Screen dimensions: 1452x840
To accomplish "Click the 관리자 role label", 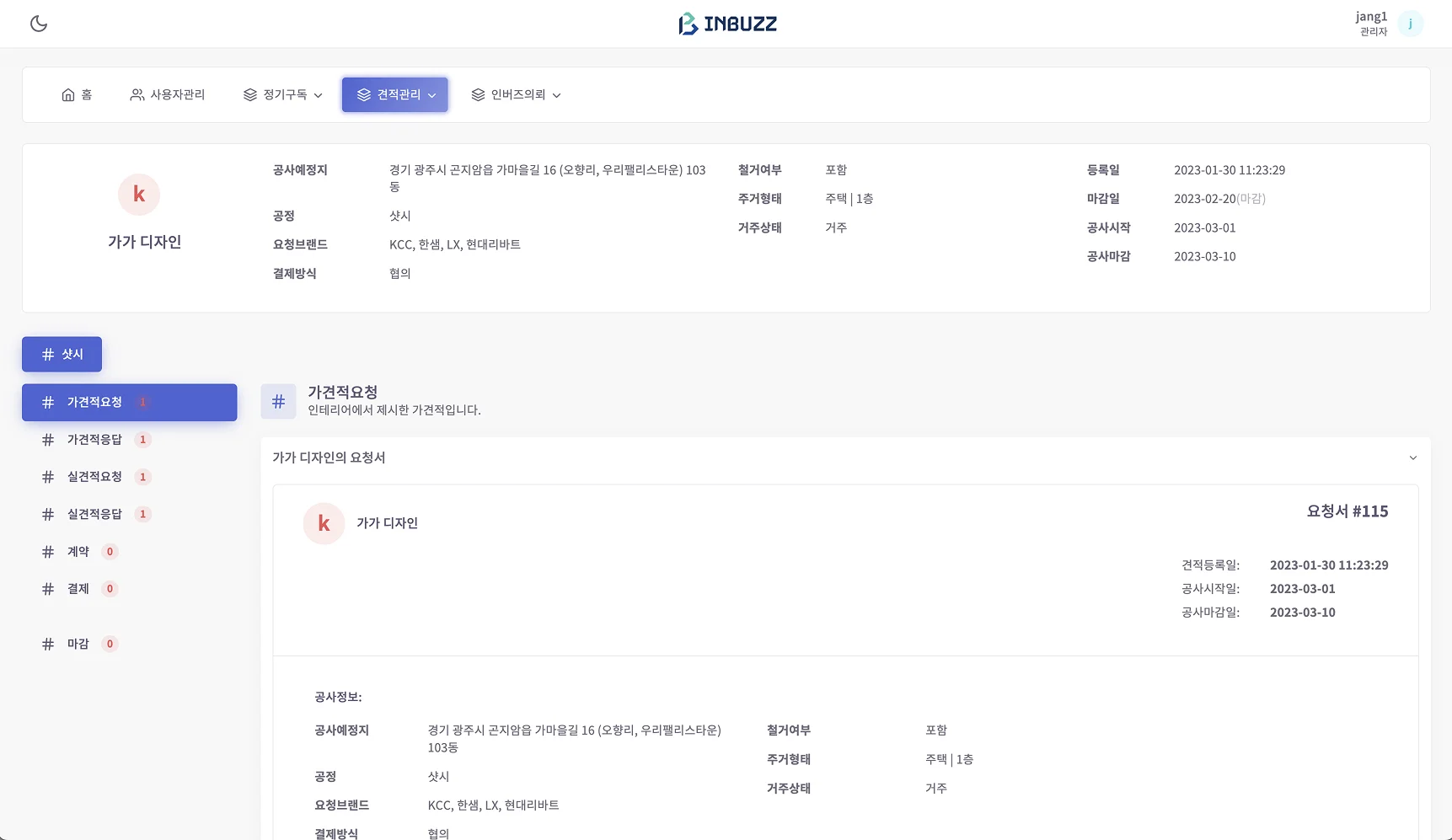I will click(x=1374, y=32).
